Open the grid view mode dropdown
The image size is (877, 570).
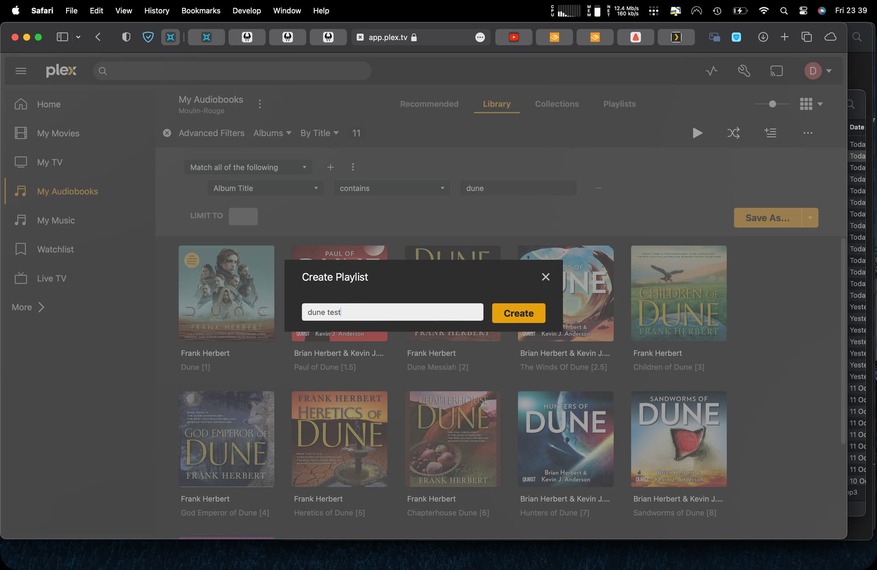pyautogui.click(x=811, y=104)
